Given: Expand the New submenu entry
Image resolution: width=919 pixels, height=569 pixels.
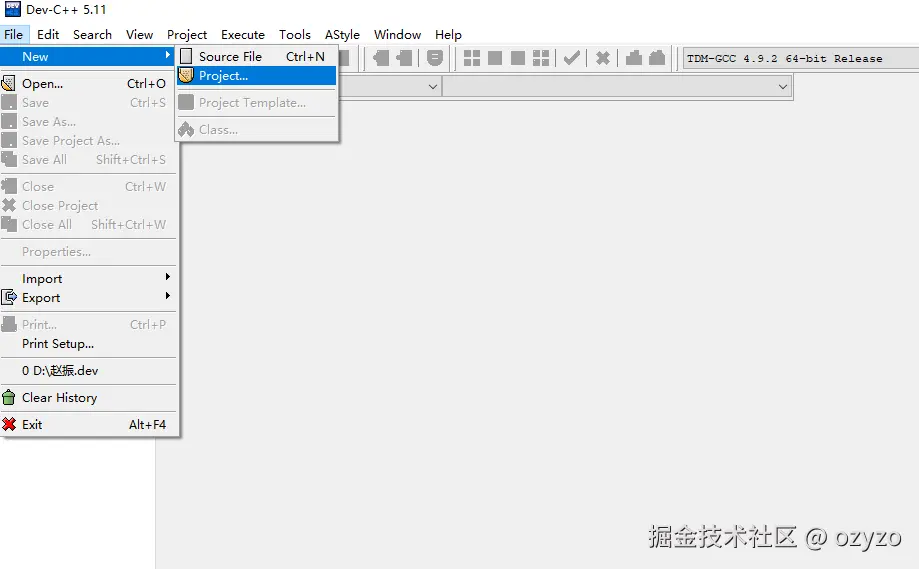Looking at the screenshot, I should click(88, 57).
